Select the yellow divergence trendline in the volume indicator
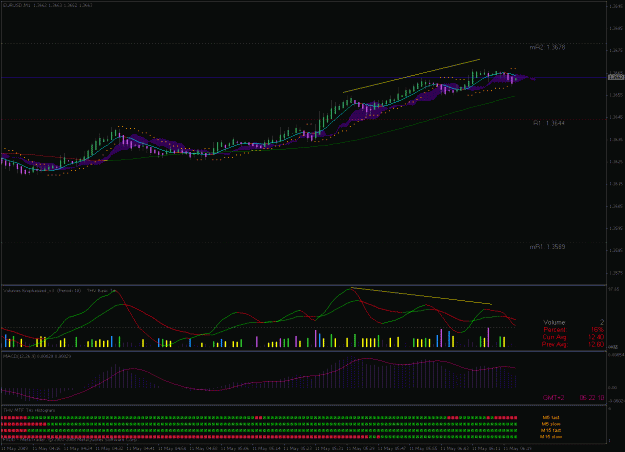Screen dimensions: 625x452 (x=421, y=296)
